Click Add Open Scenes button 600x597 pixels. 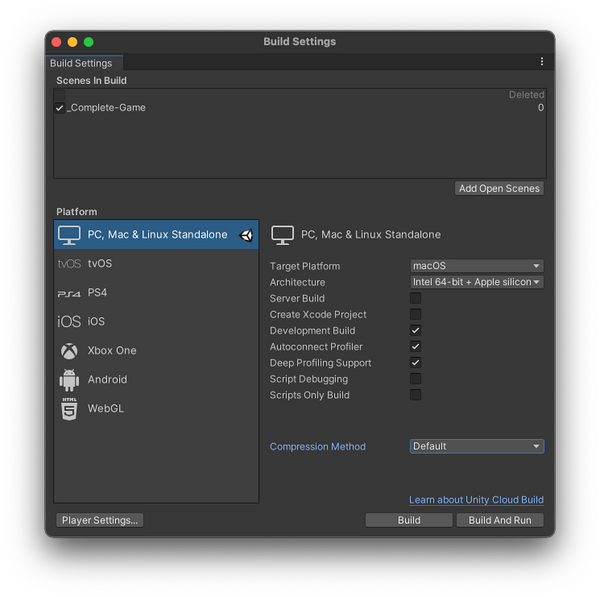(499, 189)
